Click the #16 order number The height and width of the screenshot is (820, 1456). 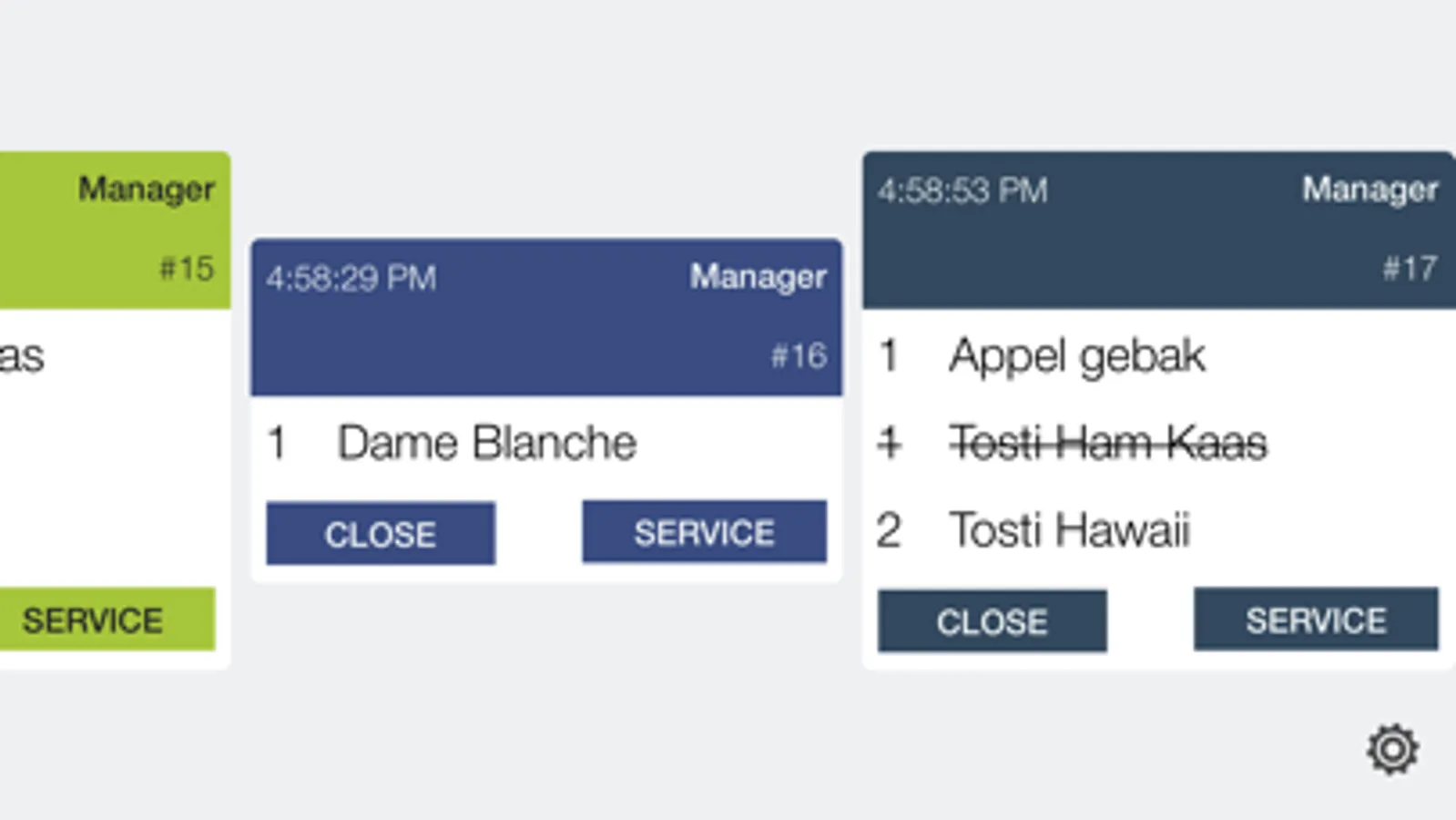pyautogui.click(x=799, y=355)
